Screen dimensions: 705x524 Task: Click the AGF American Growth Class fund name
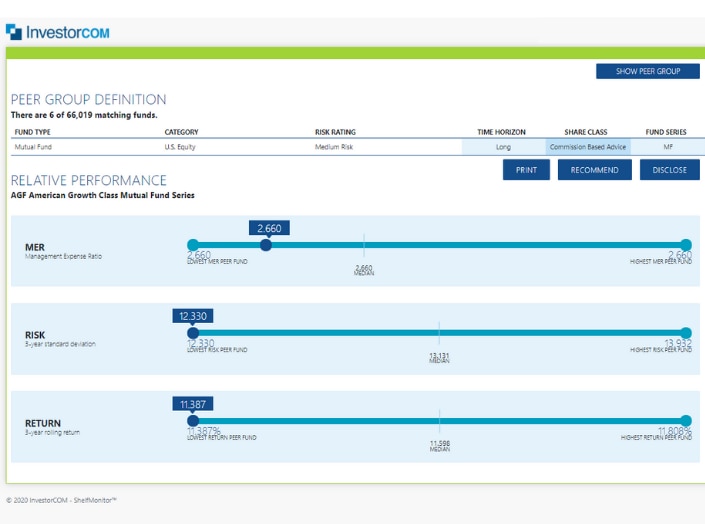click(103, 195)
